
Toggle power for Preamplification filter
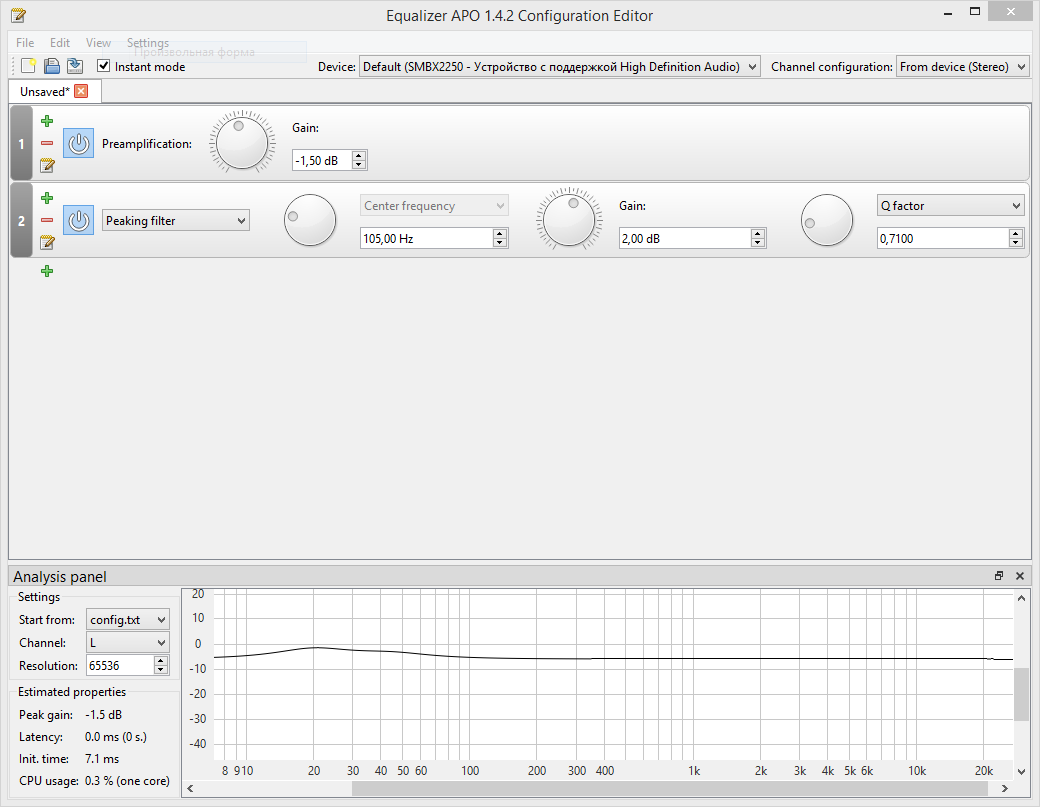coord(78,143)
